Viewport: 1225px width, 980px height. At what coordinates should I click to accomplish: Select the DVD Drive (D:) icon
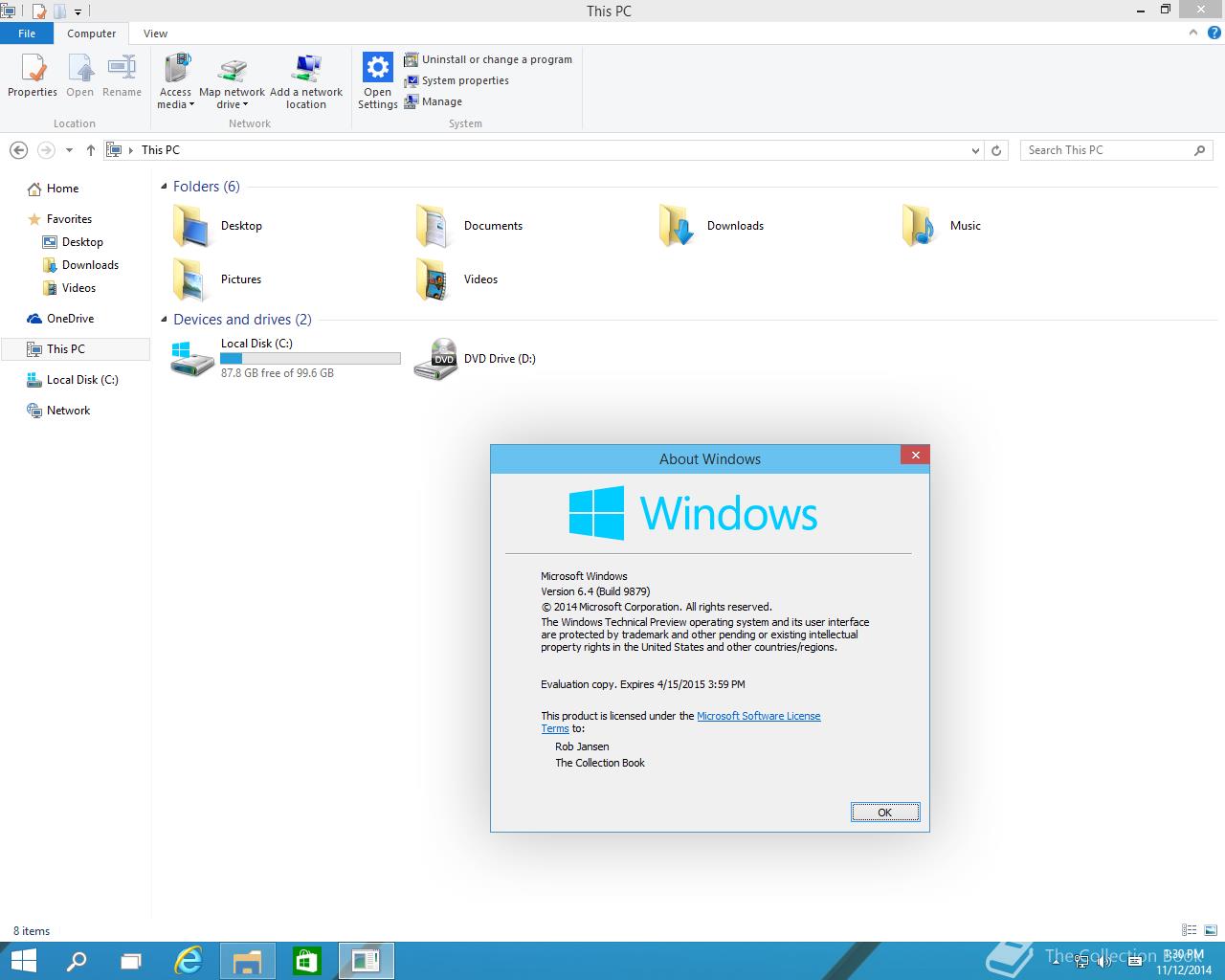point(435,359)
